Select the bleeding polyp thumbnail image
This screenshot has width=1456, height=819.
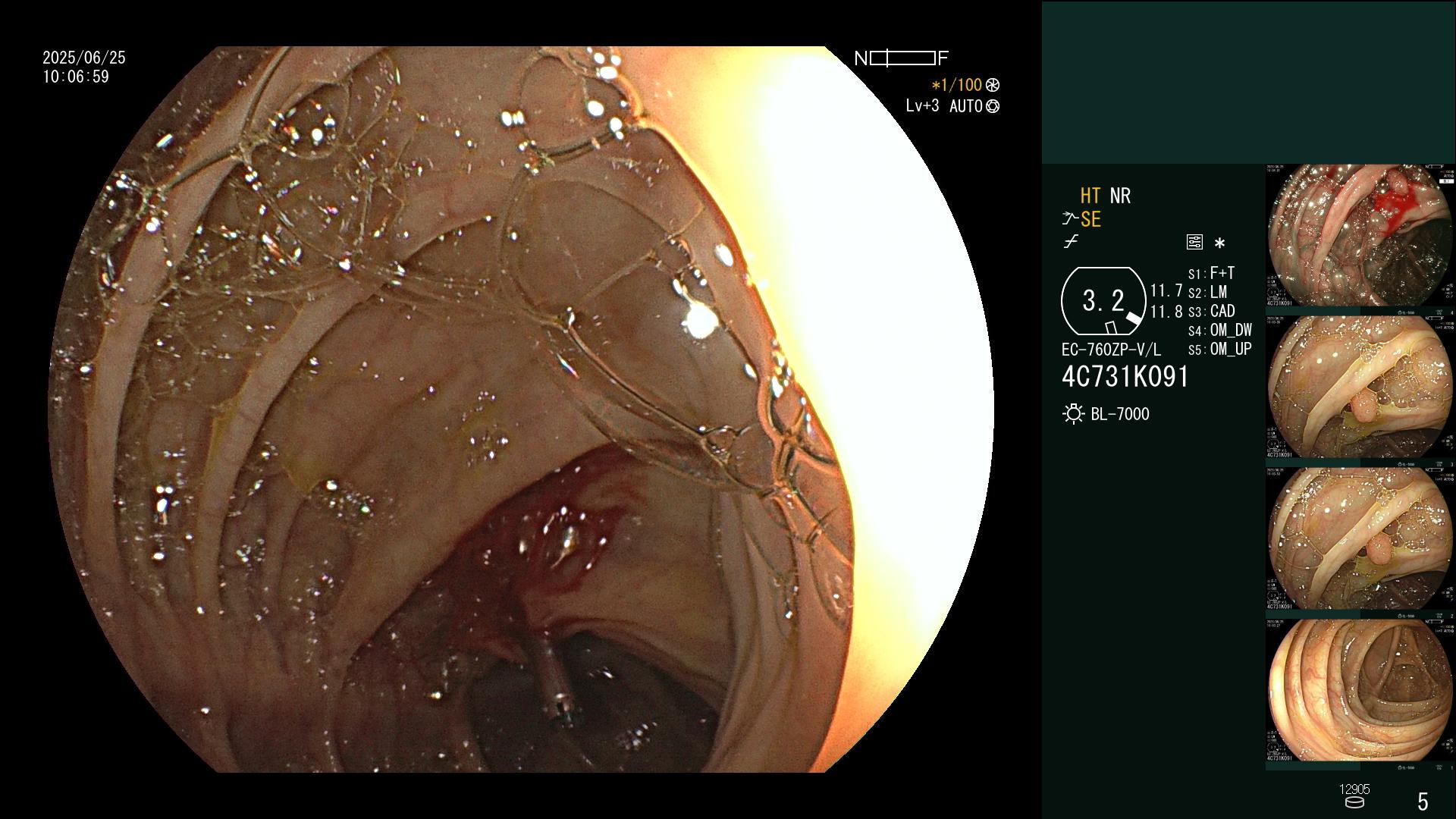(1360, 235)
